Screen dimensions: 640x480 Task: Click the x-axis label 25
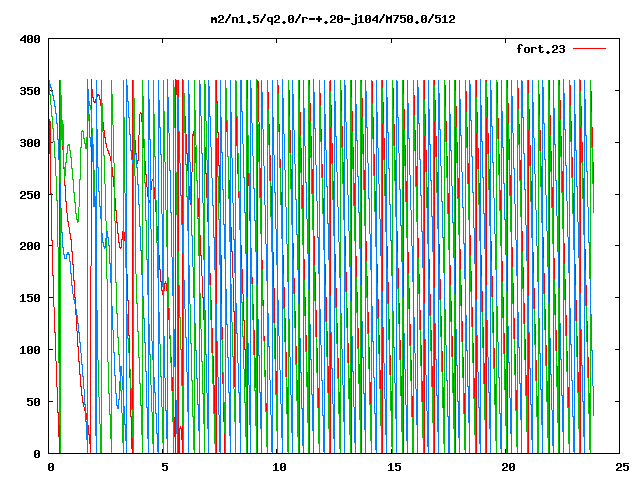[x=622, y=467]
